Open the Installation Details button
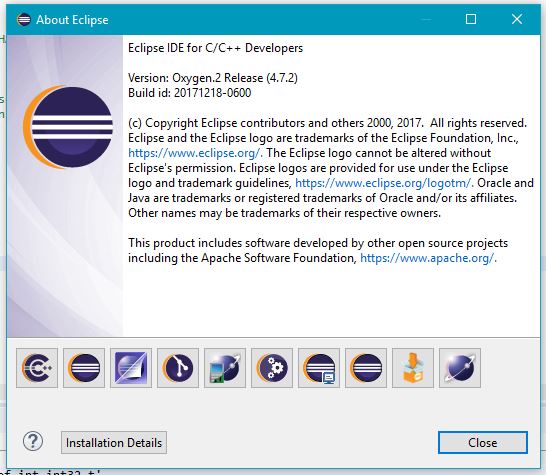Image resolution: width=546 pixels, height=475 pixels. (x=114, y=443)
